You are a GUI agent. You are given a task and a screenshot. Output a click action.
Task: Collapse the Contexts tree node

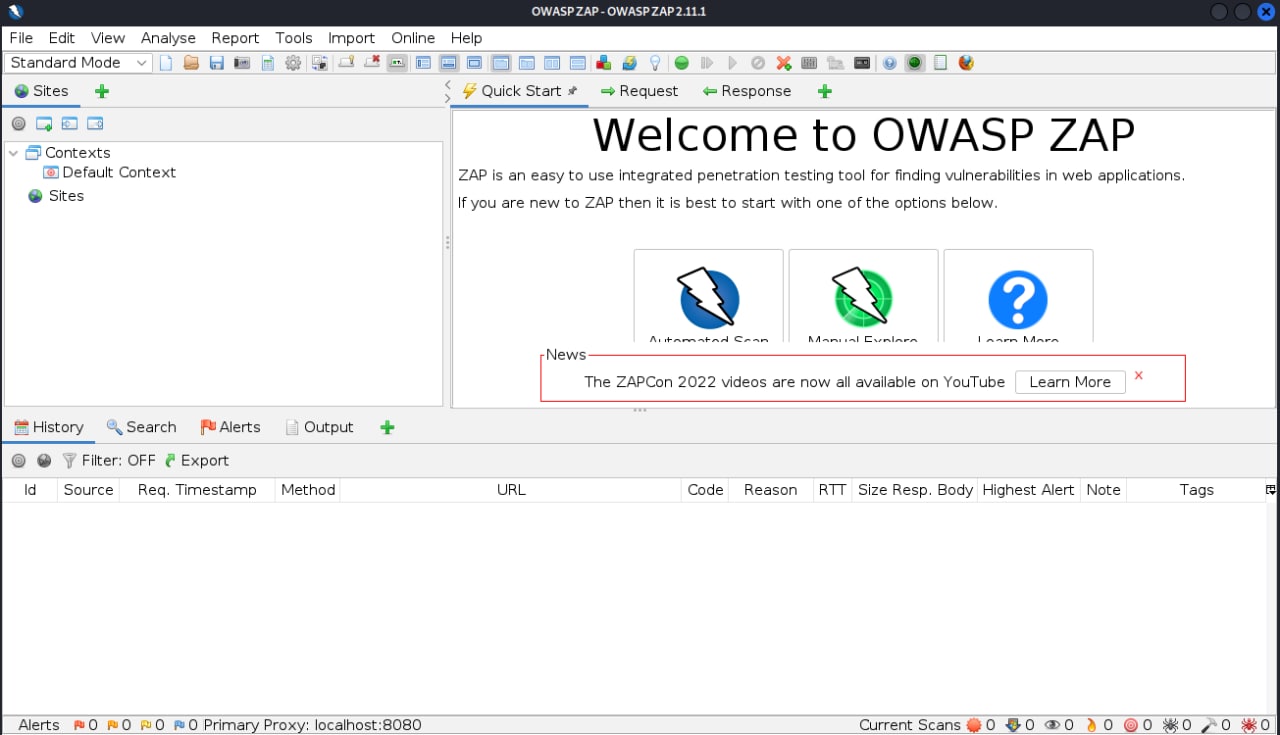pos(14,153)
